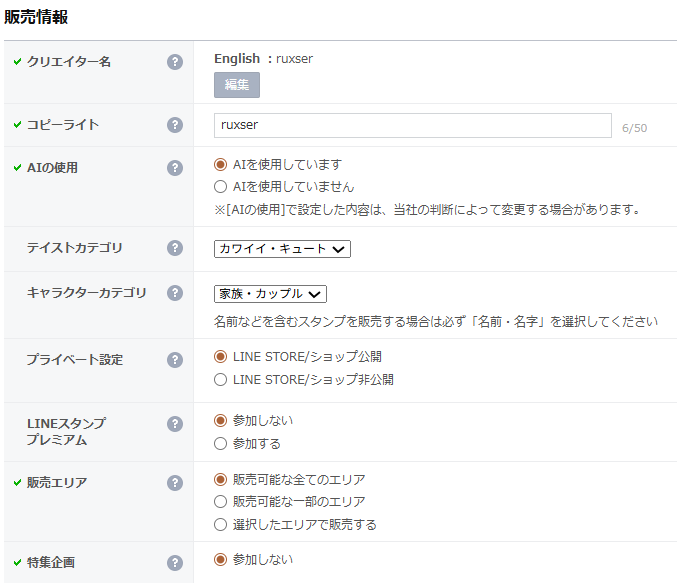Image resolution: width=677 pixels, height=583 pixels.
Task: Select 販売可能な一部のエリア radio button
Action: coord(221,501)
